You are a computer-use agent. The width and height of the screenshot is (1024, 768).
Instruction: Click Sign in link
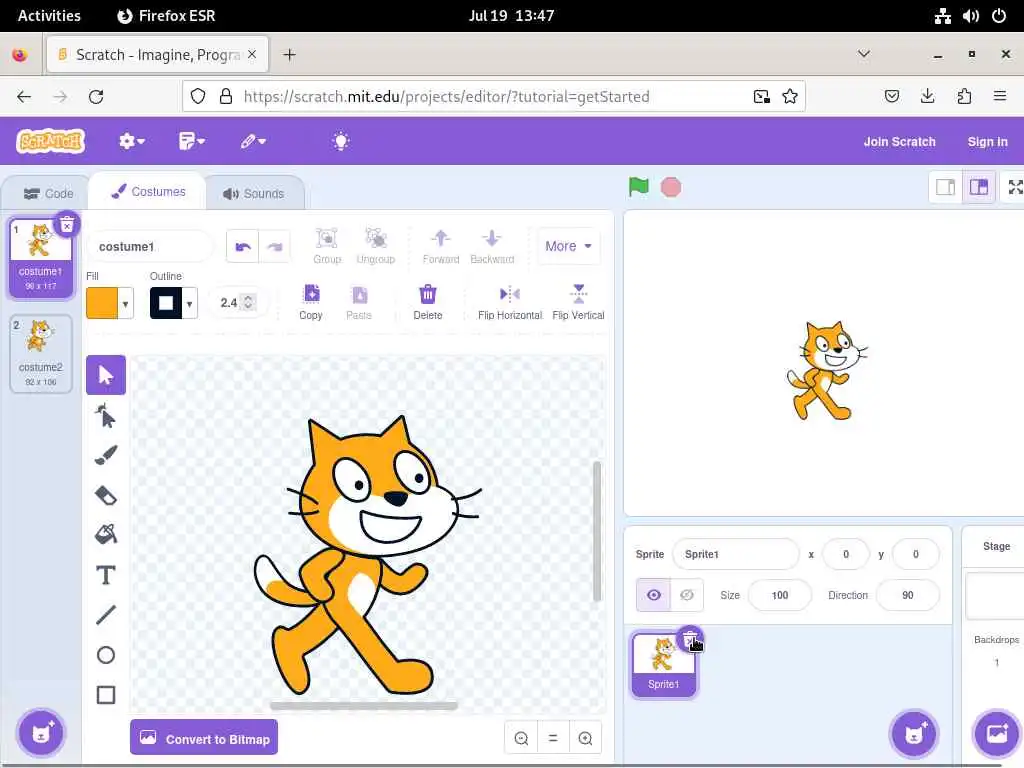(x=987, y=142)
